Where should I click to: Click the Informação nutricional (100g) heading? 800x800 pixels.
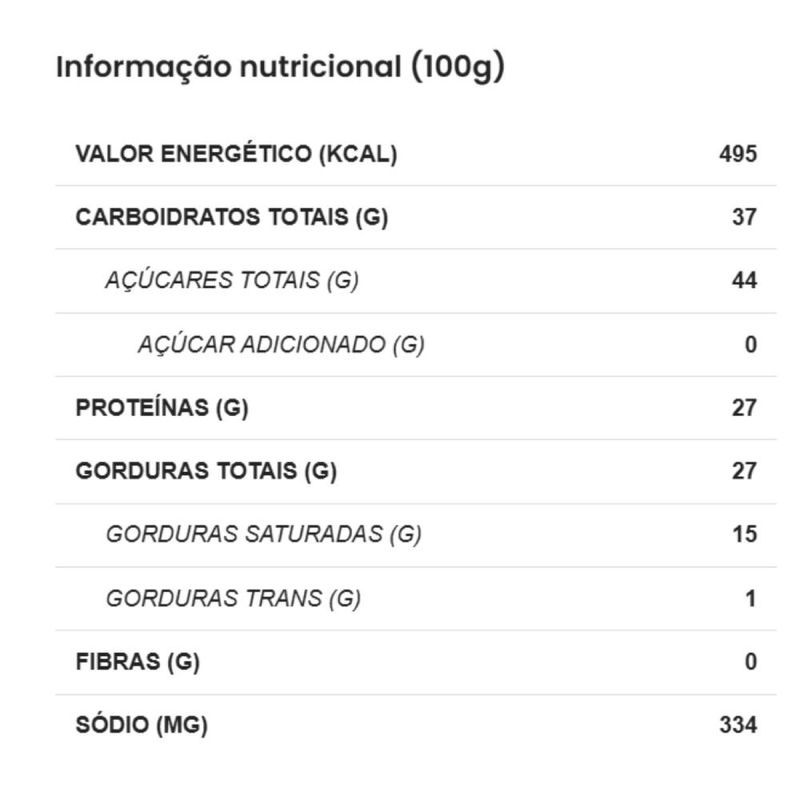280,68
